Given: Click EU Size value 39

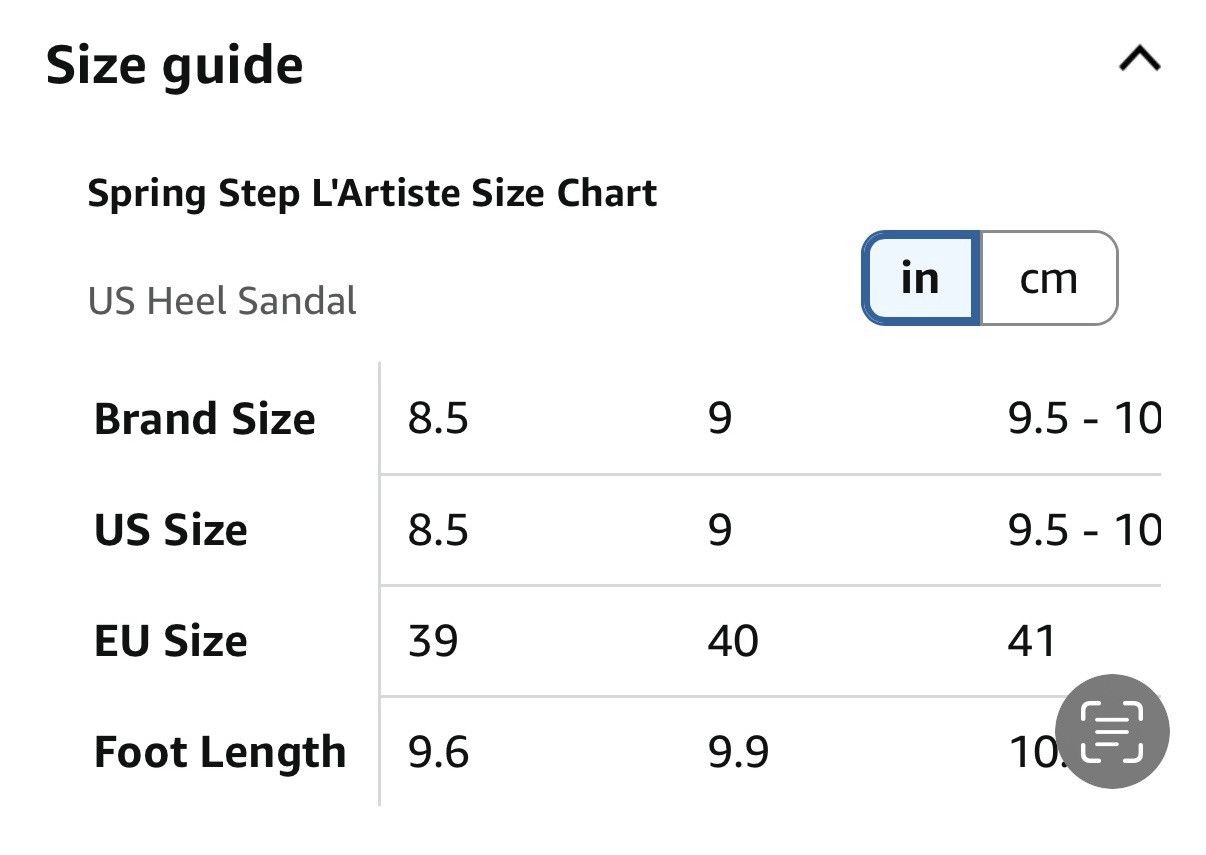Looking at the screenshot, I should [x=433, y=641].
